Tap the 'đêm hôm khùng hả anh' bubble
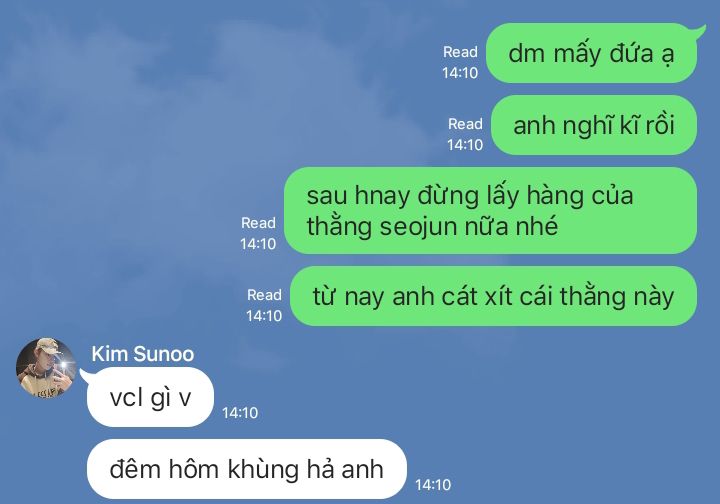Viewport: 720px width, 504px height. point(247,469)
